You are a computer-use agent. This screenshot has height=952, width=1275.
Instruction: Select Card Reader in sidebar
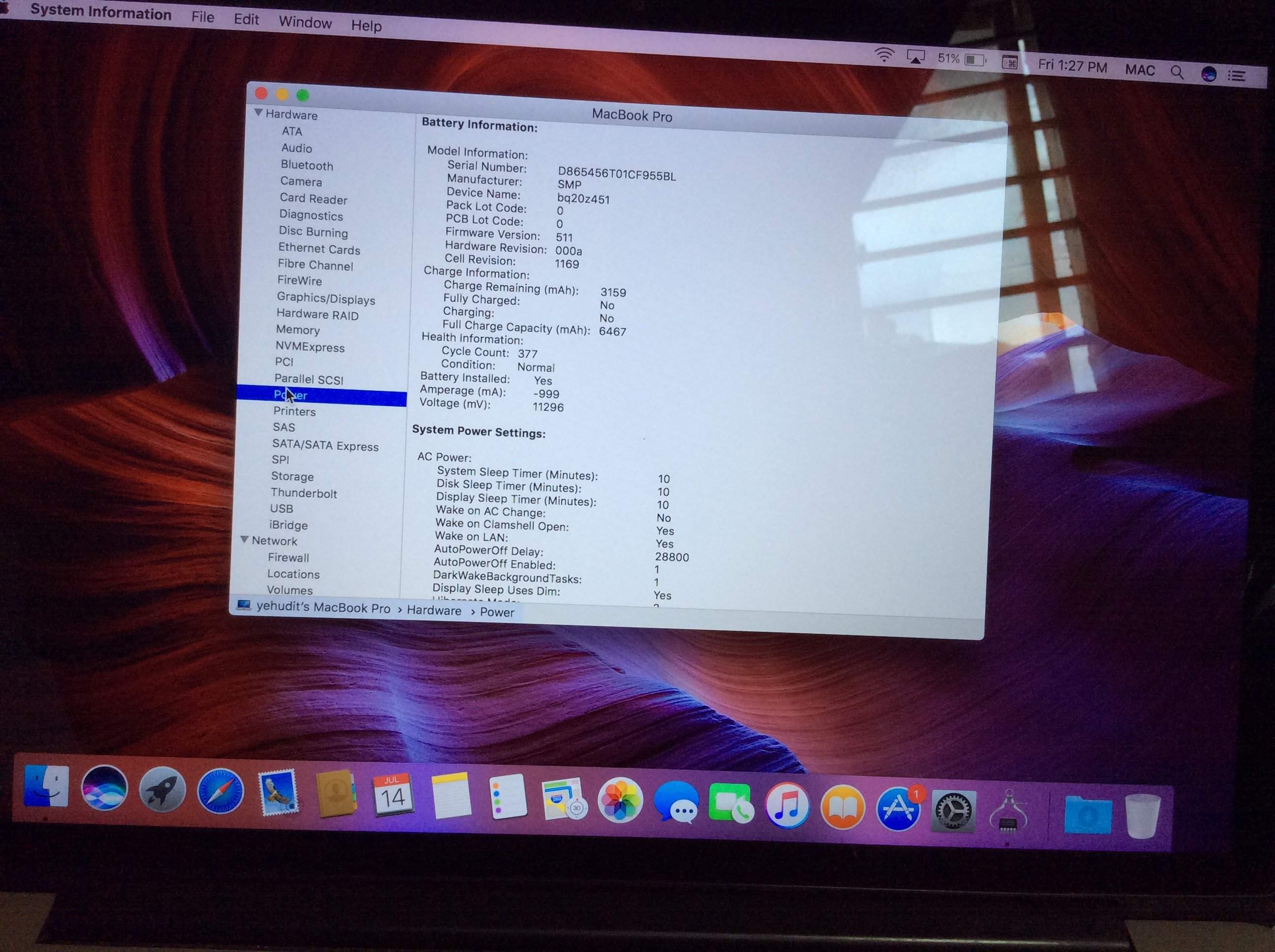[313, 199]
